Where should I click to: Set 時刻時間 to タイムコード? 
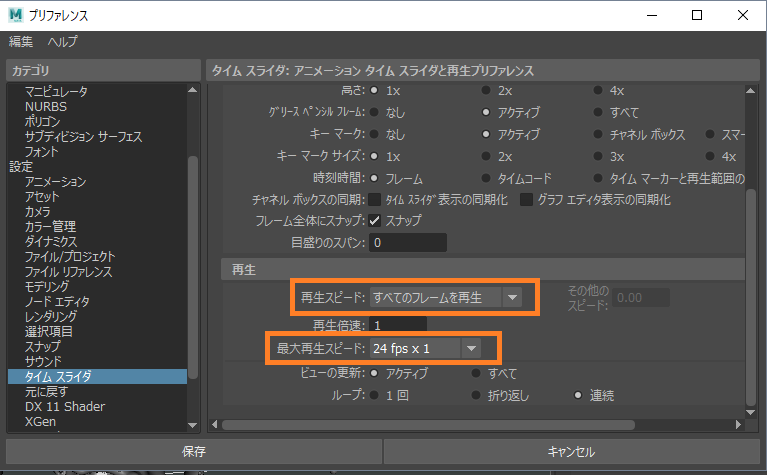pyautogui.click(x=486, y=178)
